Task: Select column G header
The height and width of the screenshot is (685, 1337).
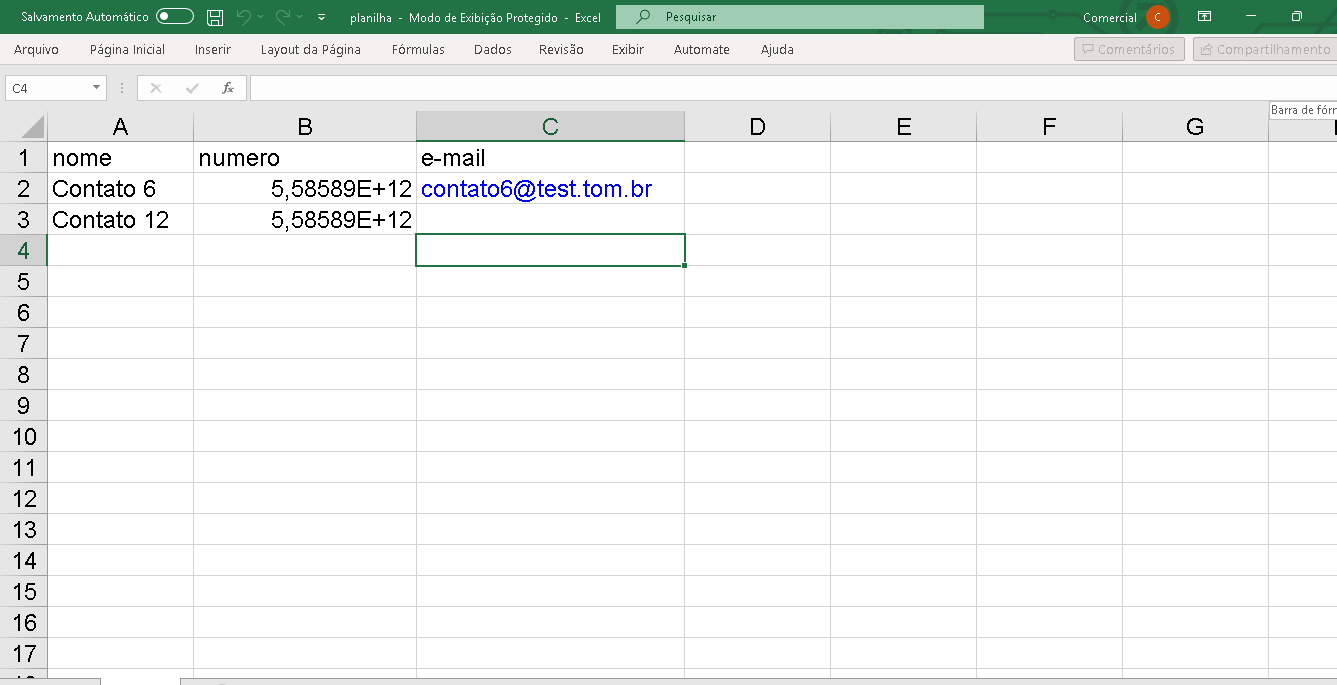Action: click(x=1195, y=126)
